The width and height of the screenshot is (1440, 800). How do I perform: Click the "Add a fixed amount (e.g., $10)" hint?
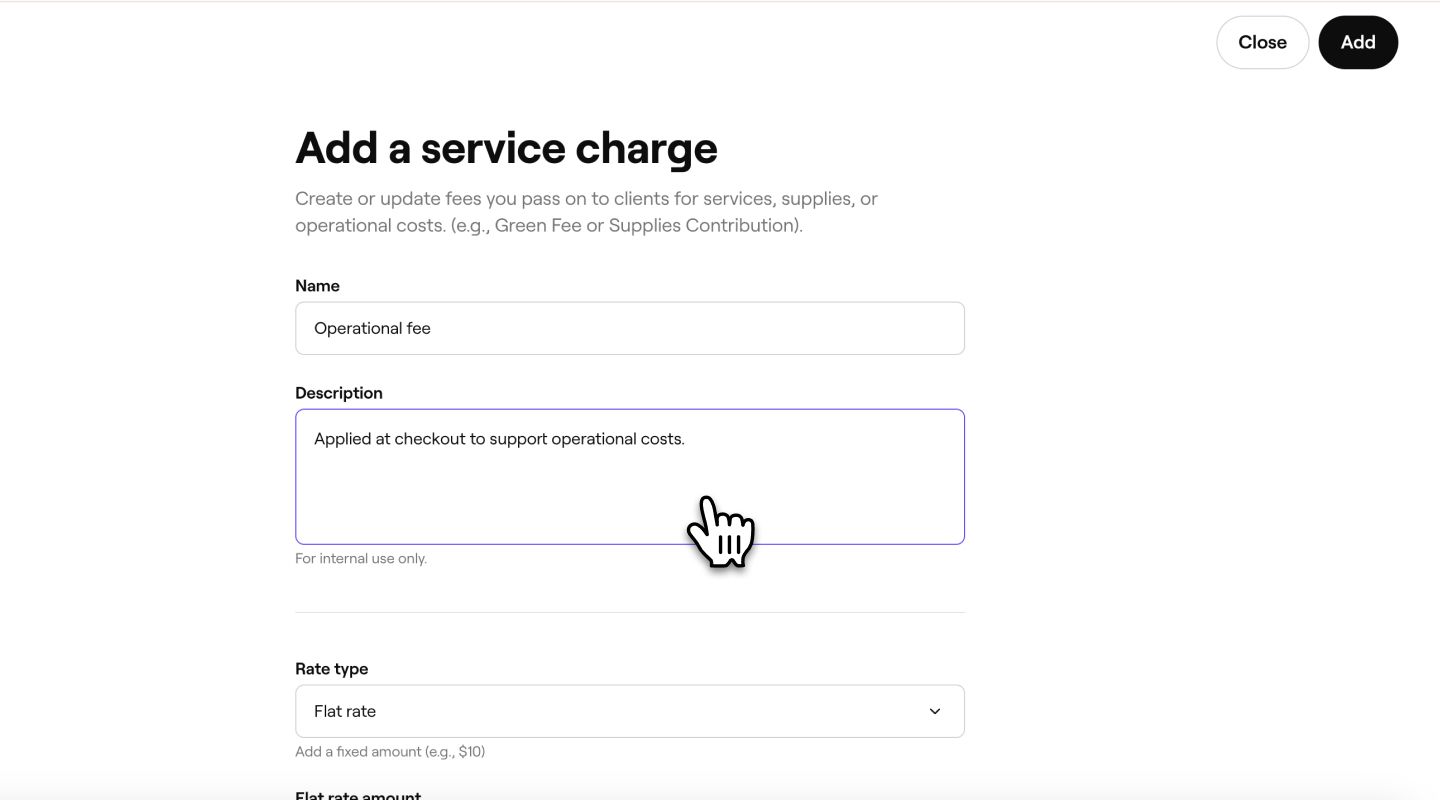point(389,751)
